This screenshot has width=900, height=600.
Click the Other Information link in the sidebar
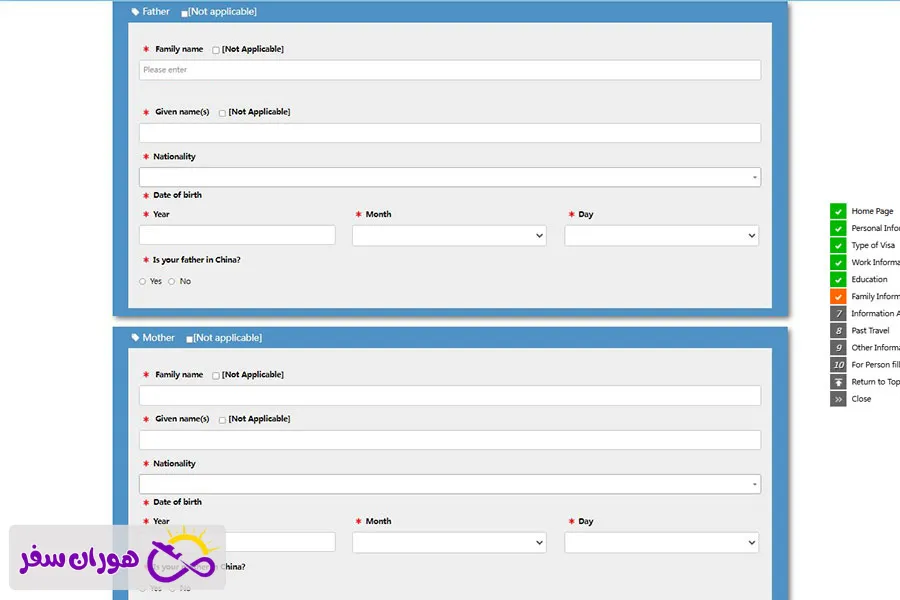click(x=874, y=348)
